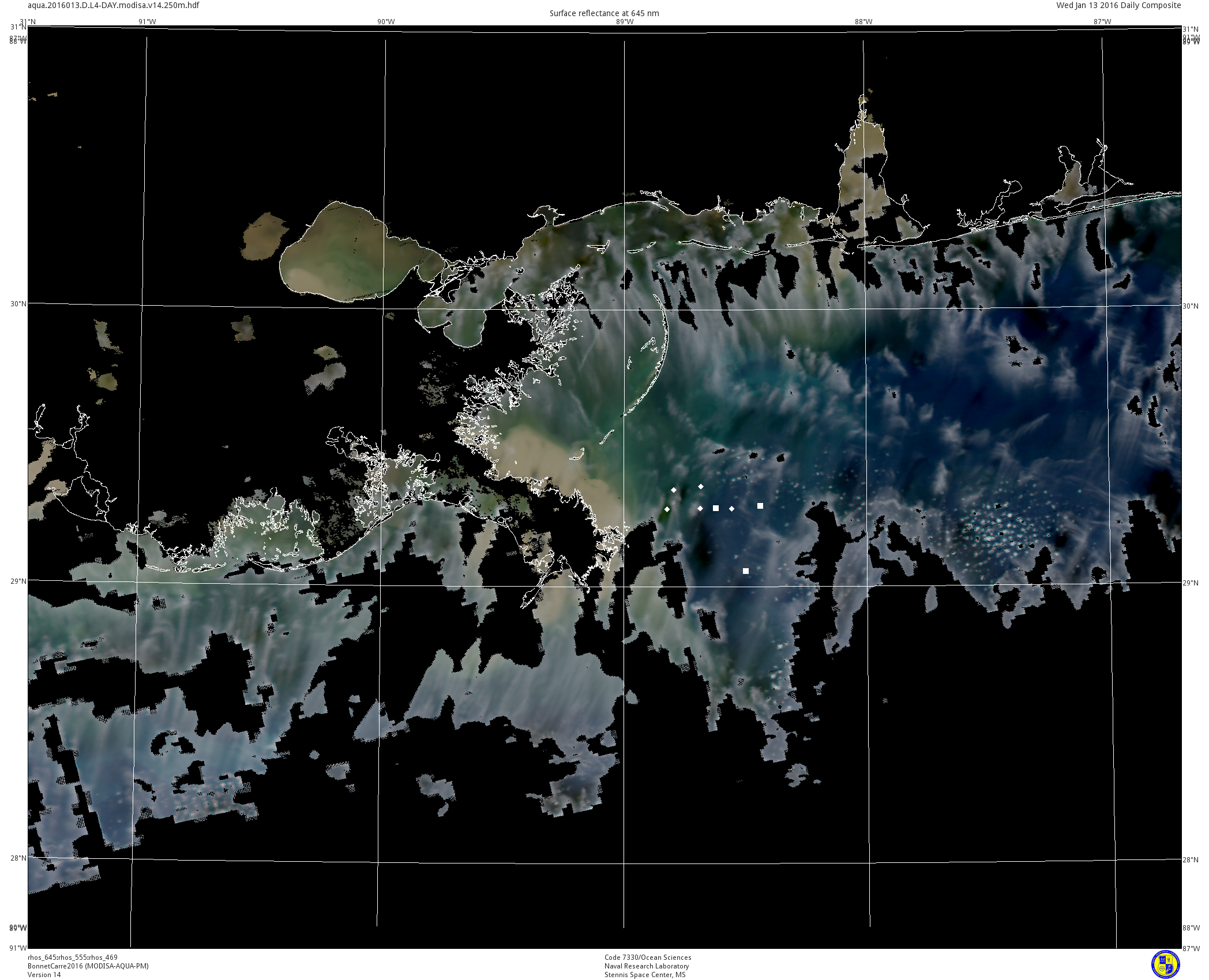
Task: Click the 'Stennis Space Center, MS' text
Action: coord(645,975)
